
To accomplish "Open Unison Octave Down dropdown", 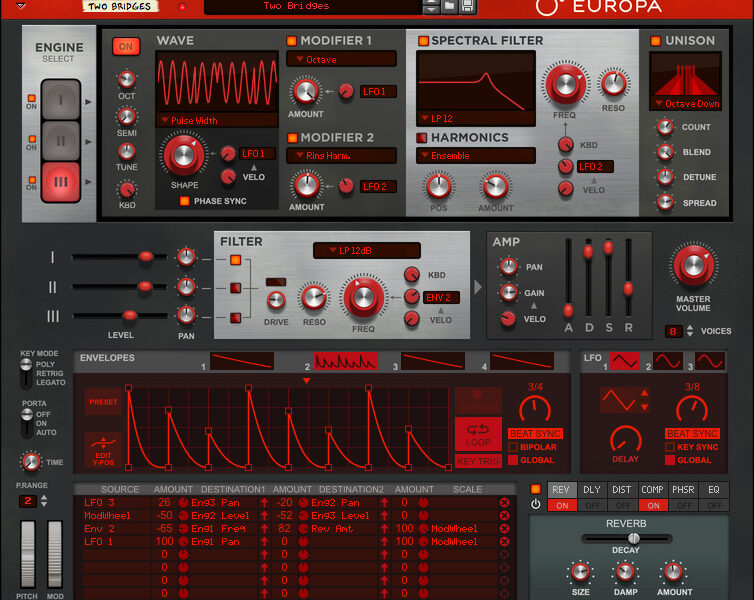I will point(686,103).
